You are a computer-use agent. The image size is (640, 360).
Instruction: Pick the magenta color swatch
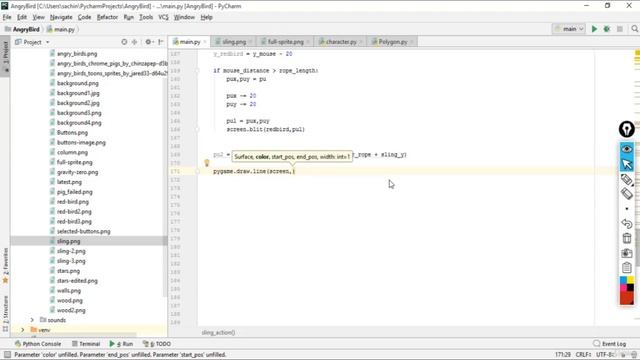pos(623,287)
